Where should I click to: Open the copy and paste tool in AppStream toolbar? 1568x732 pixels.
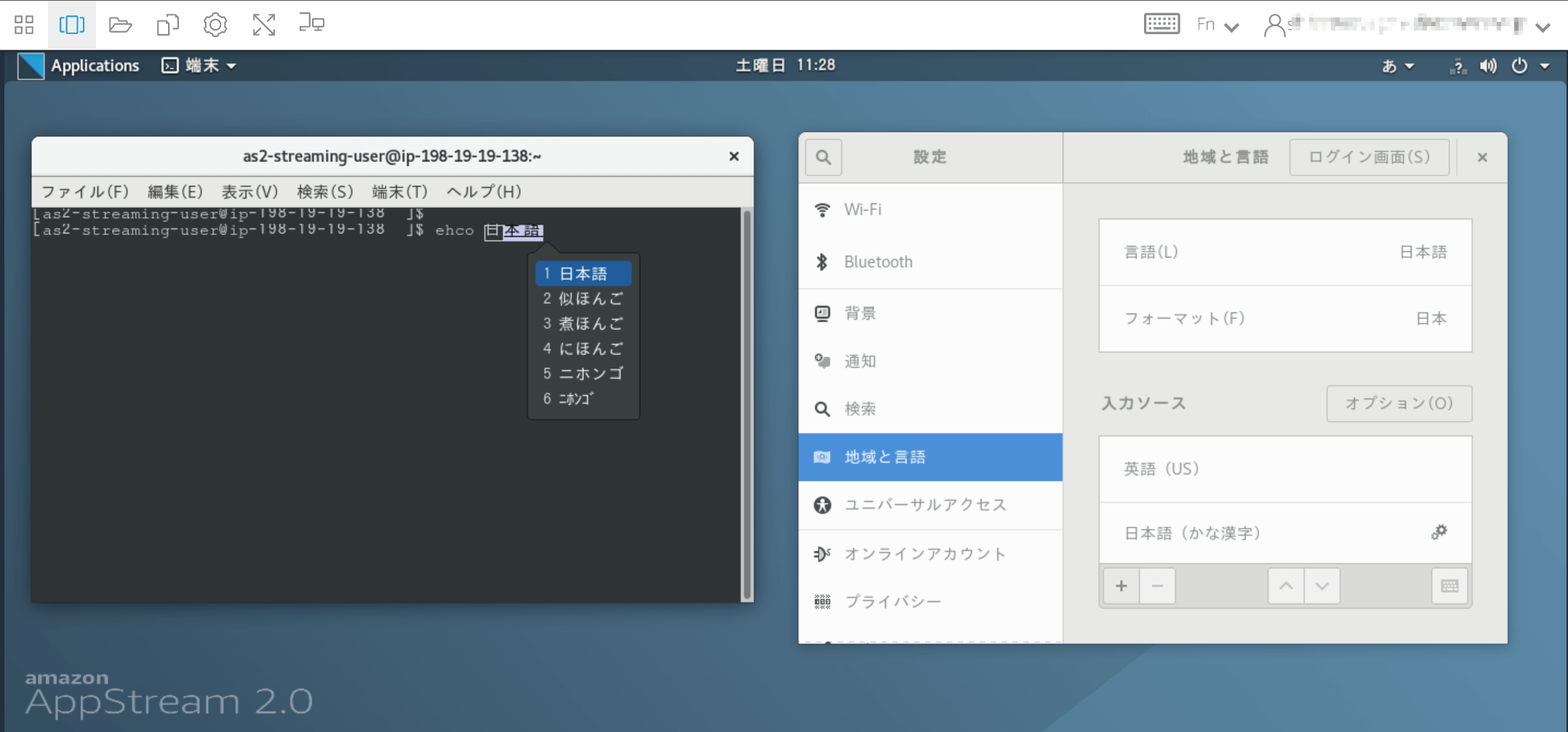pos(167,24)
